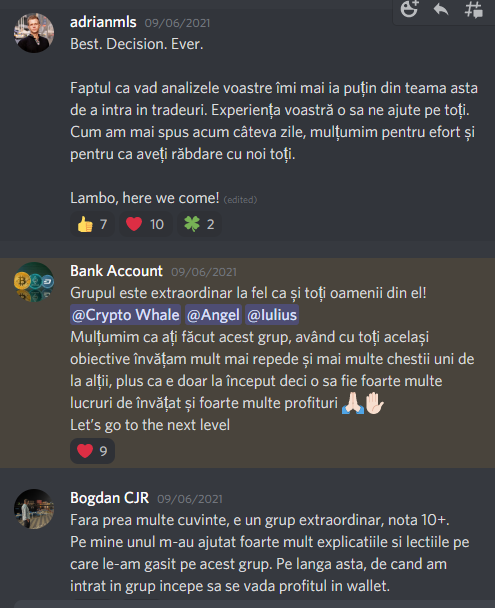Click timestamp on Bogdan CJR message
The height and width of the screenshot is (608, 495).
190,499
